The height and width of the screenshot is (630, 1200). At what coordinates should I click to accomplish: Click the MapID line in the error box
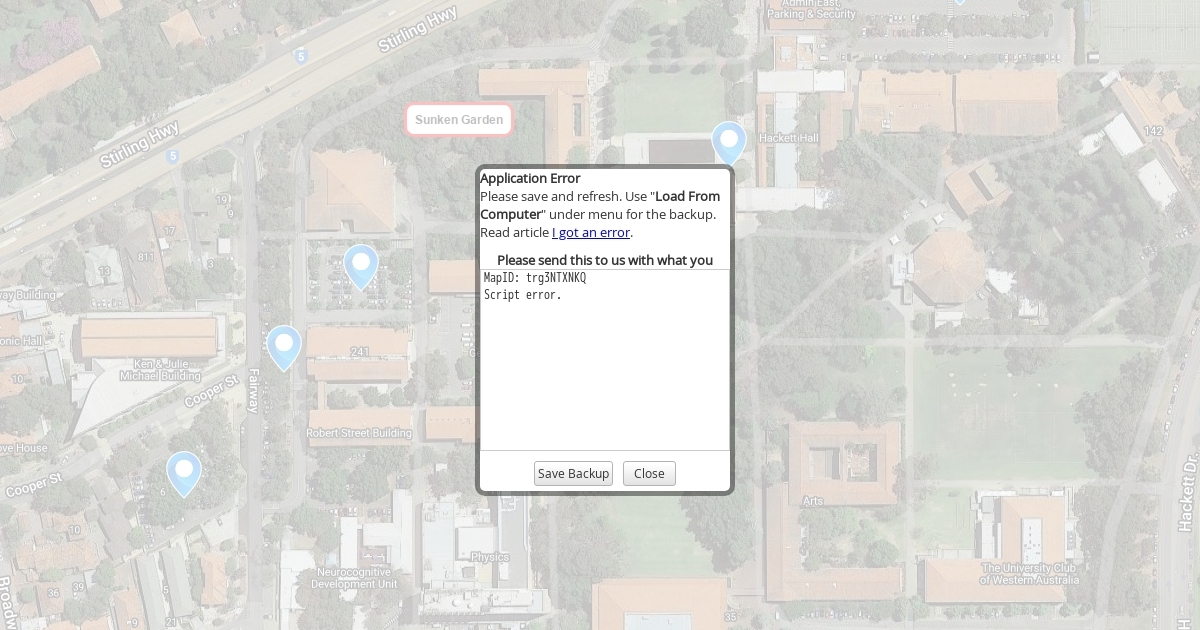coord(535,278)
